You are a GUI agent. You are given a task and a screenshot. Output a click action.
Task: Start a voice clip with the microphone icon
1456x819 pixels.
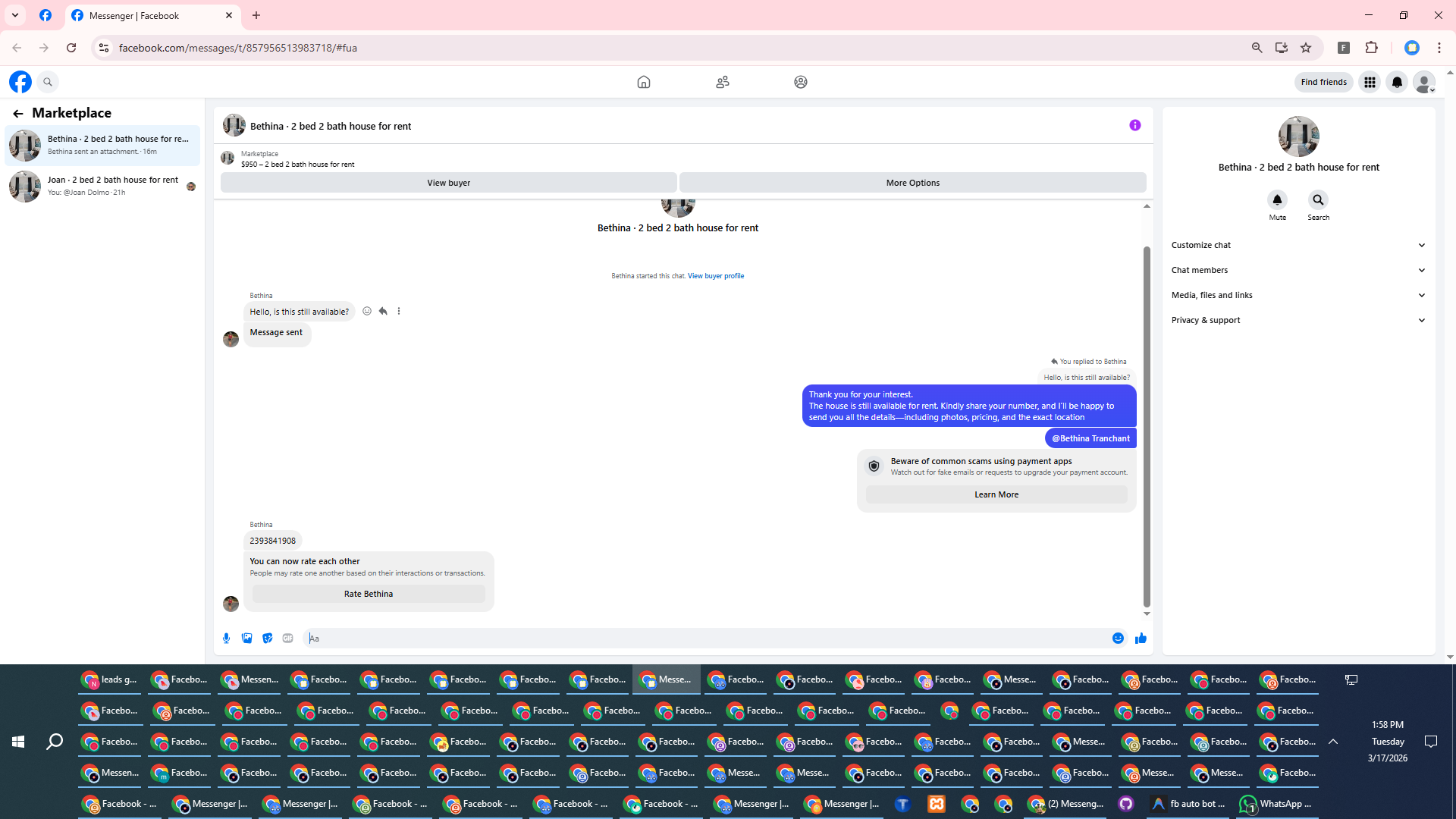click(x=227, y=639)
